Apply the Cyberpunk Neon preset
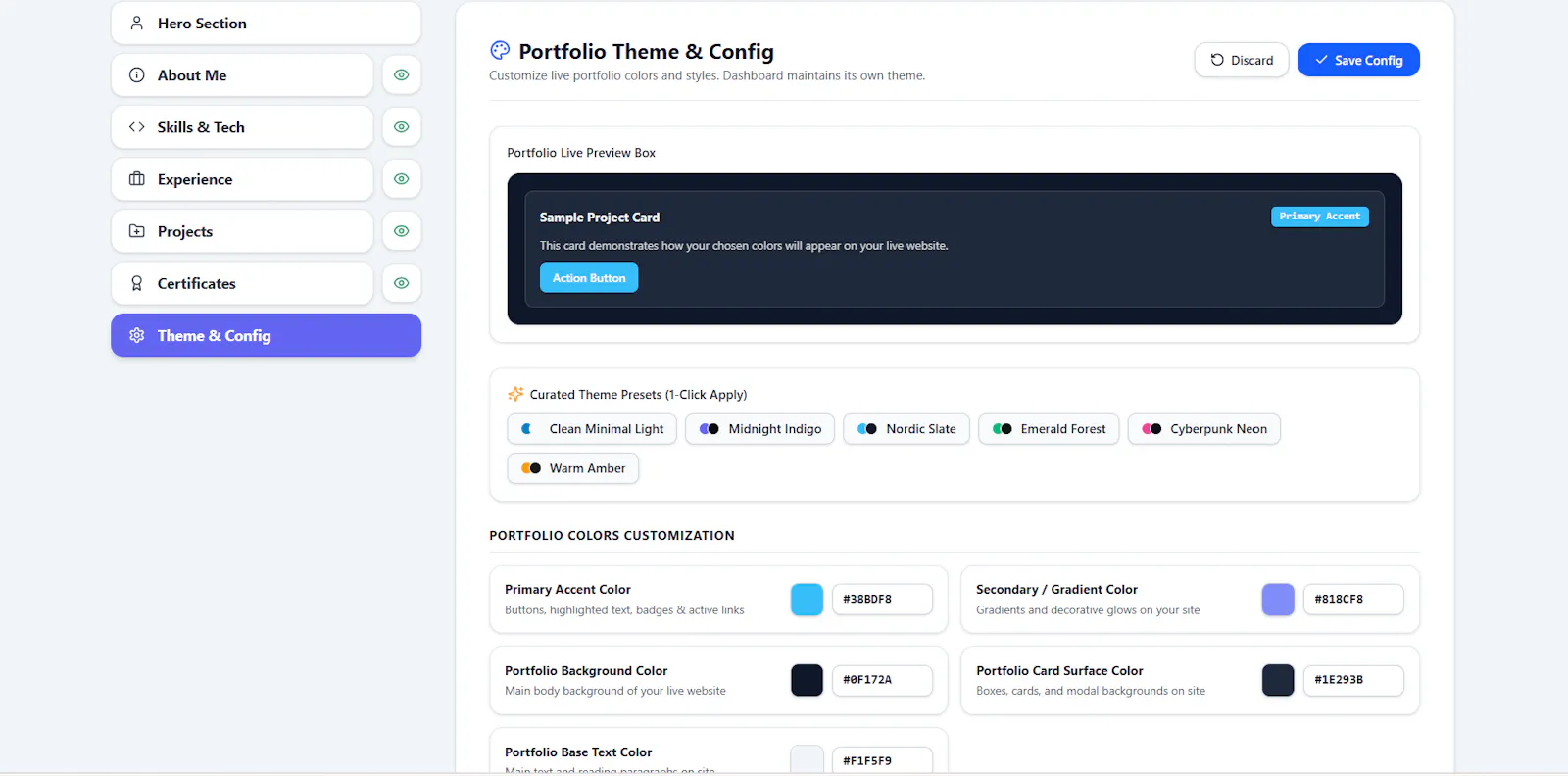 click(x=1204, y=428)
